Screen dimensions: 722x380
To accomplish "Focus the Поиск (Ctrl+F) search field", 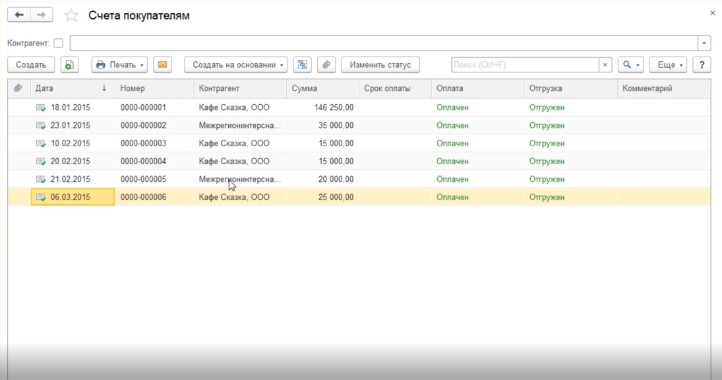I will [x=525, y=65].
